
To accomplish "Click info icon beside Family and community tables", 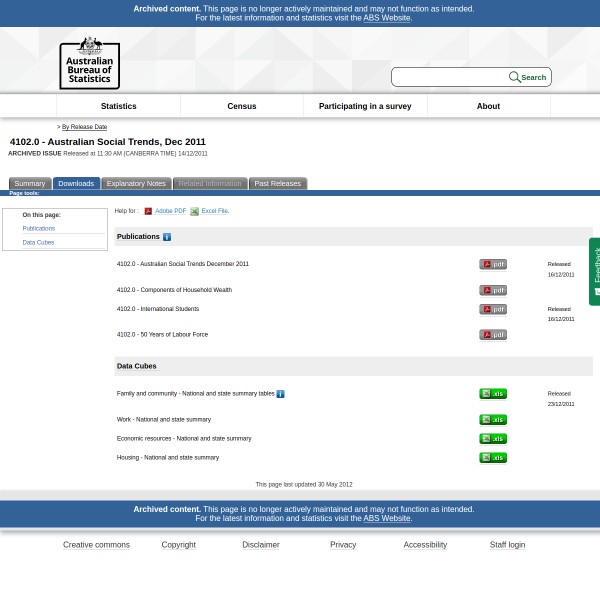I will coord(280,394).
